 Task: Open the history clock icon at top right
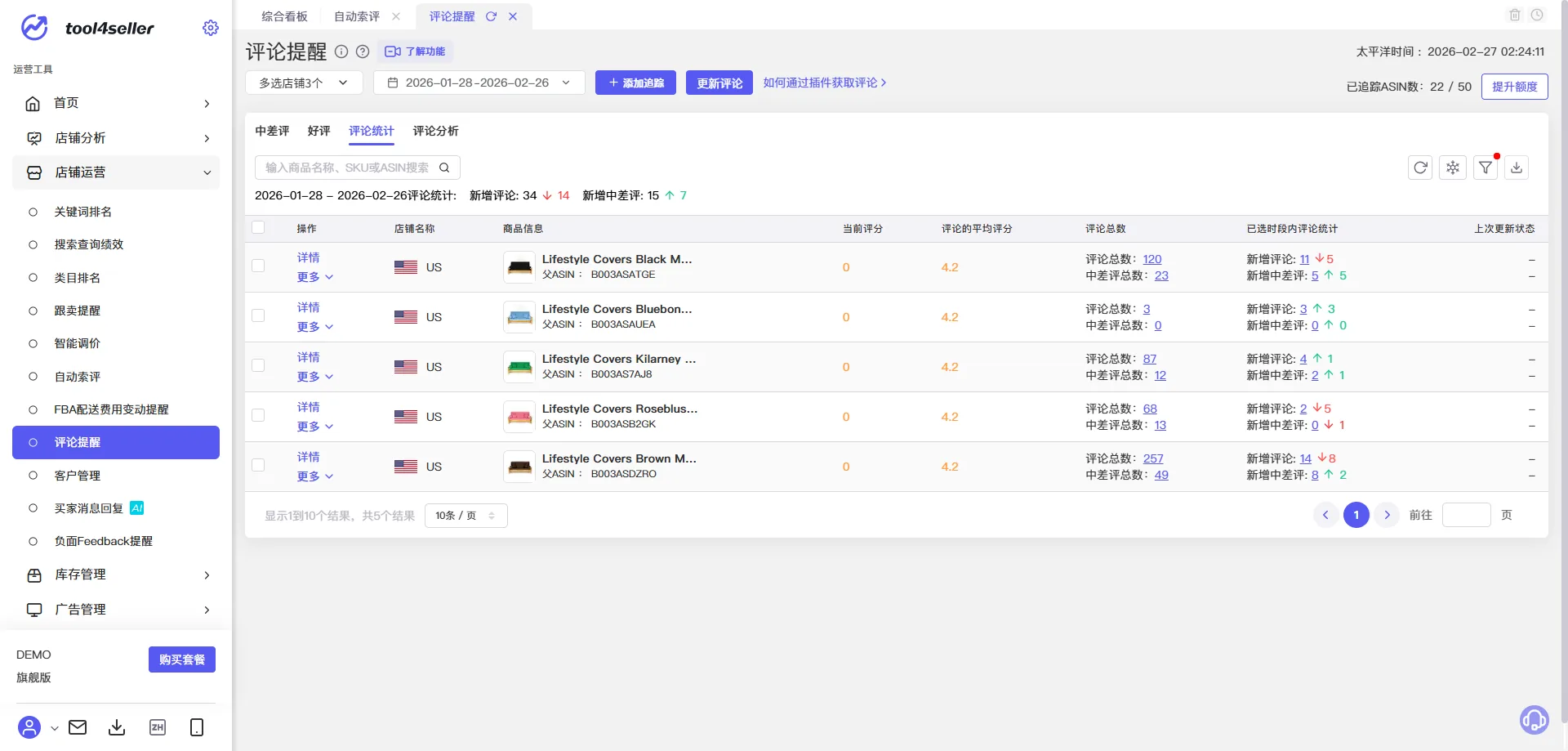pyautogui.click(x=1537, y=15)
